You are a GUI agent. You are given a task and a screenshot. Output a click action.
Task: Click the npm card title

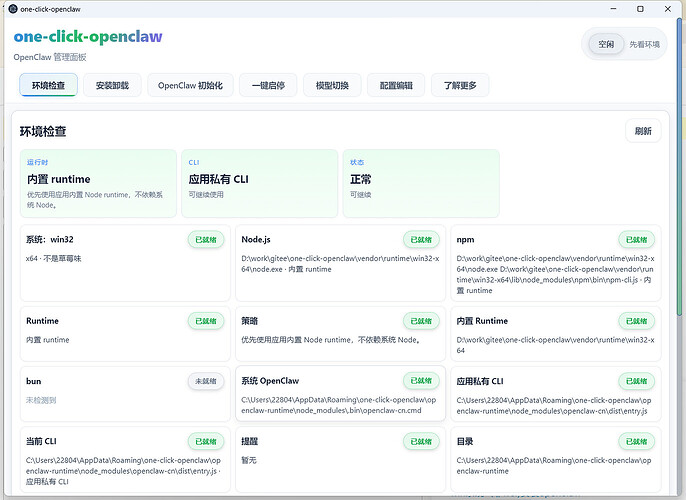(466, 240)
